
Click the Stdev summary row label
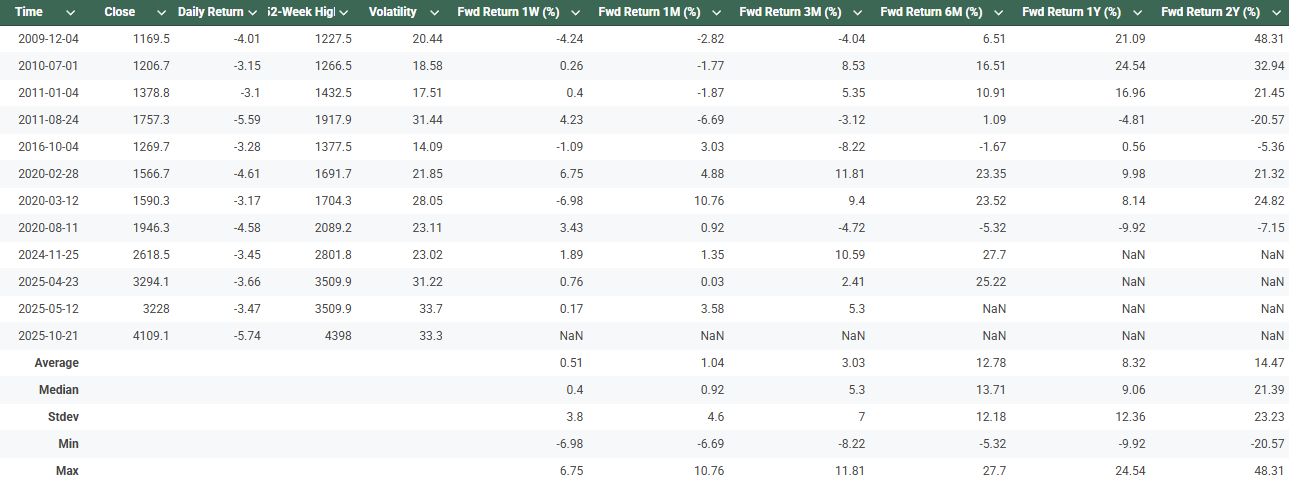tap(62, 417)
